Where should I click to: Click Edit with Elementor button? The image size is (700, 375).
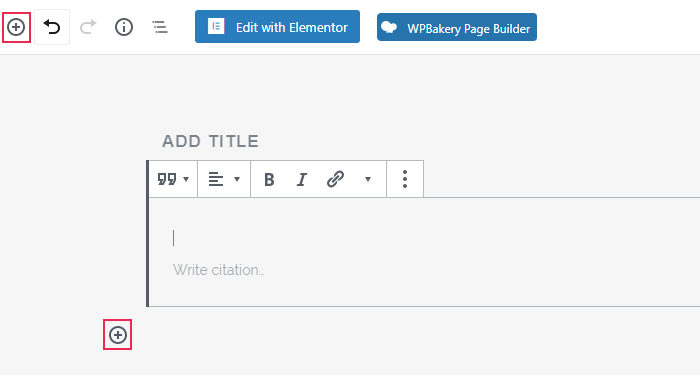point(277,27)
